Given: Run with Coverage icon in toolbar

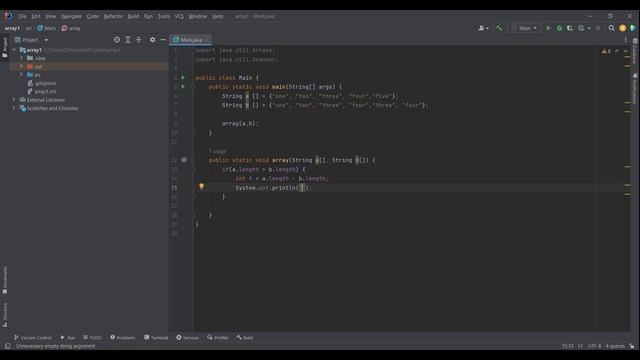Looking at the screenshot, I should [570, 28].
